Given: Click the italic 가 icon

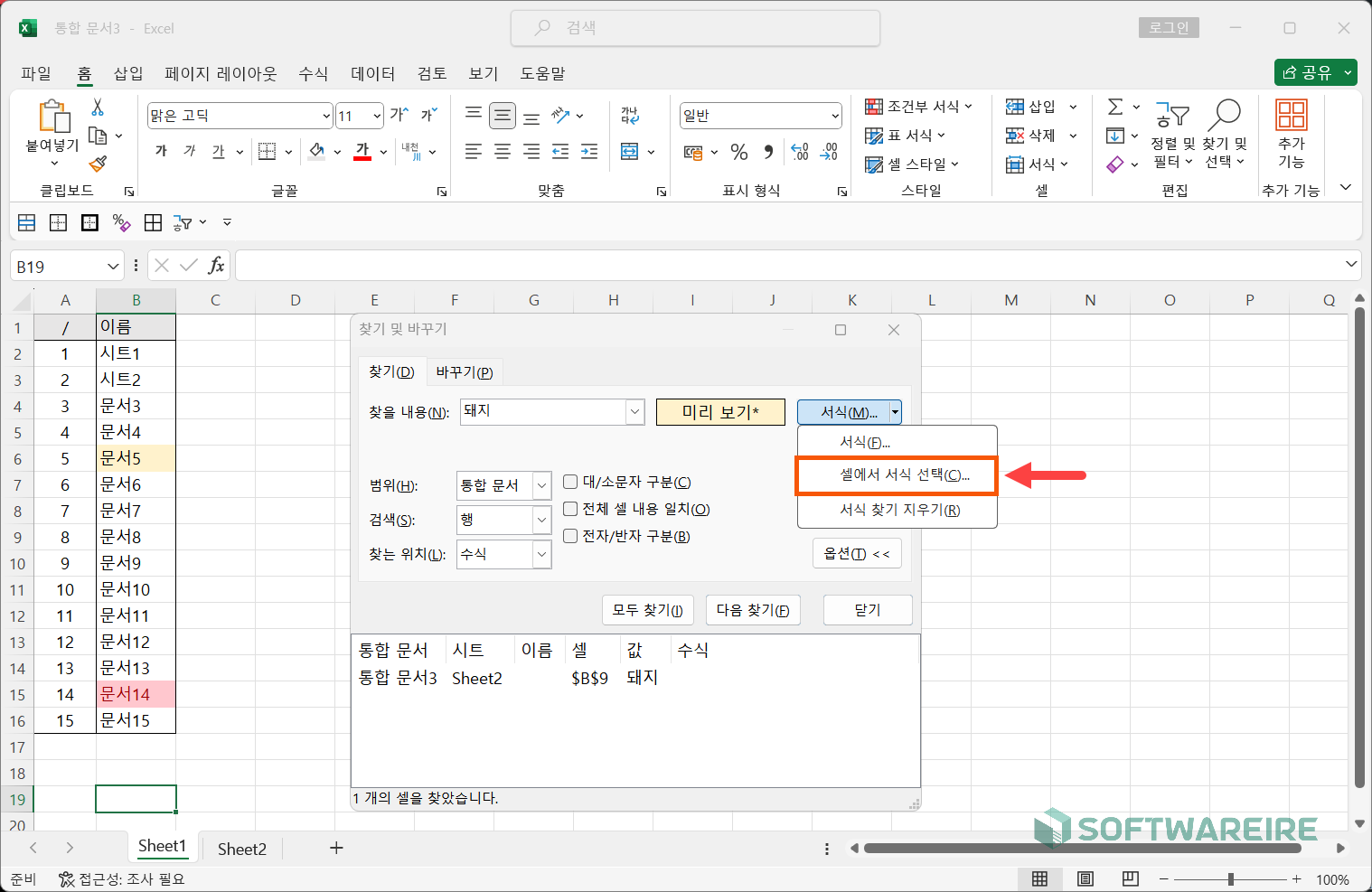Looking at the screenshot, I should (190, 151).
